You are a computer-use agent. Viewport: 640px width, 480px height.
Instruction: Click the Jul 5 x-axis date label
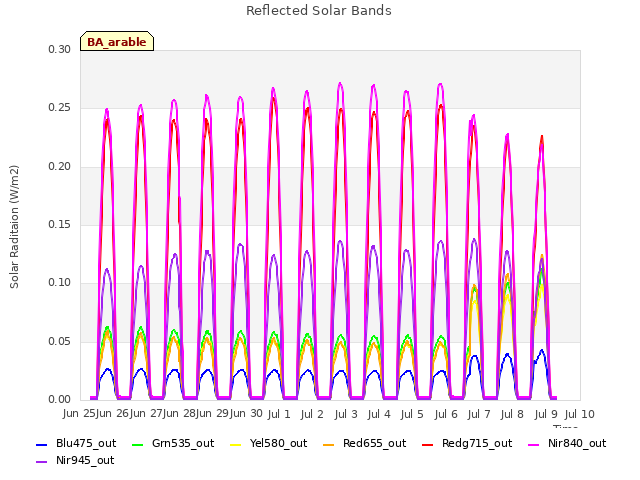click(x=412, y=414)
